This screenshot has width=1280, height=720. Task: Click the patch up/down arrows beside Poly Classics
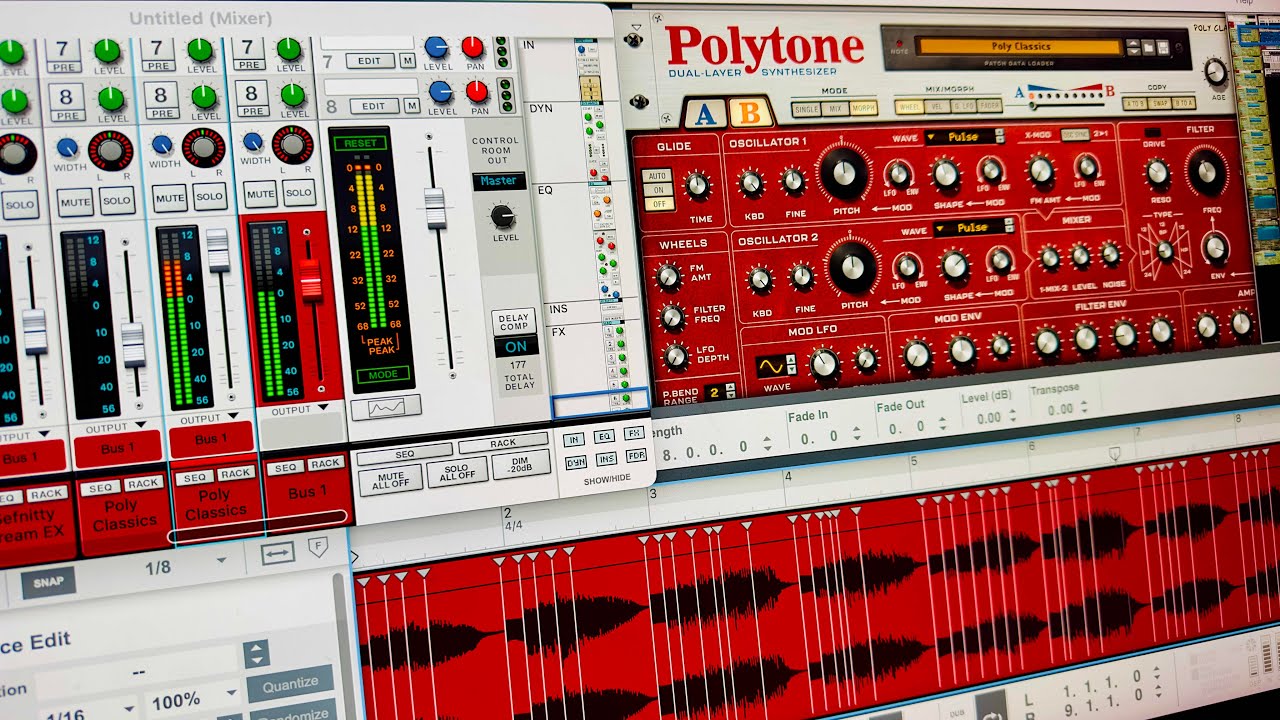pos(1132,46)
